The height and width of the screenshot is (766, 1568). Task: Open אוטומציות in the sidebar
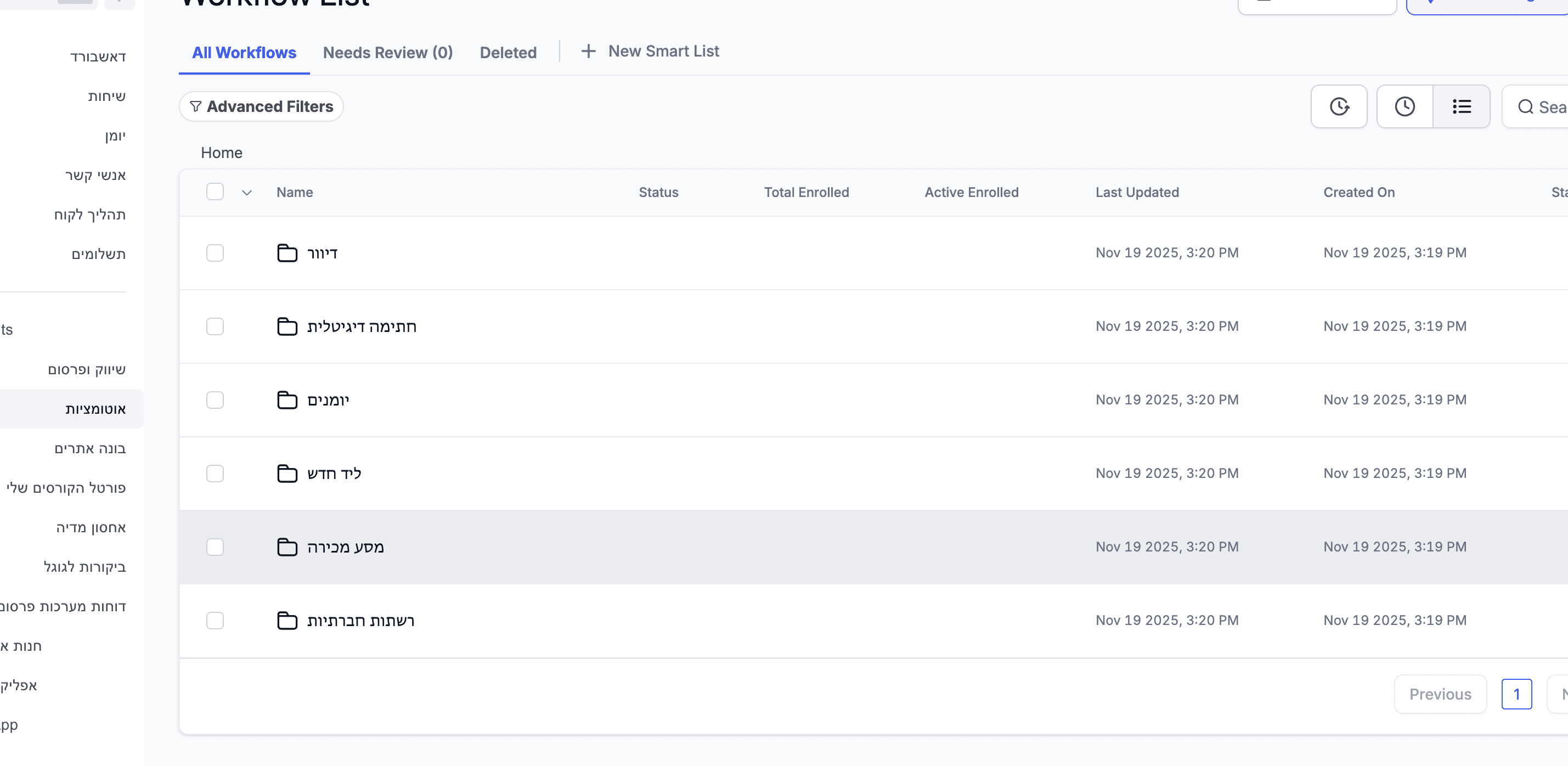tap(95, 409)
